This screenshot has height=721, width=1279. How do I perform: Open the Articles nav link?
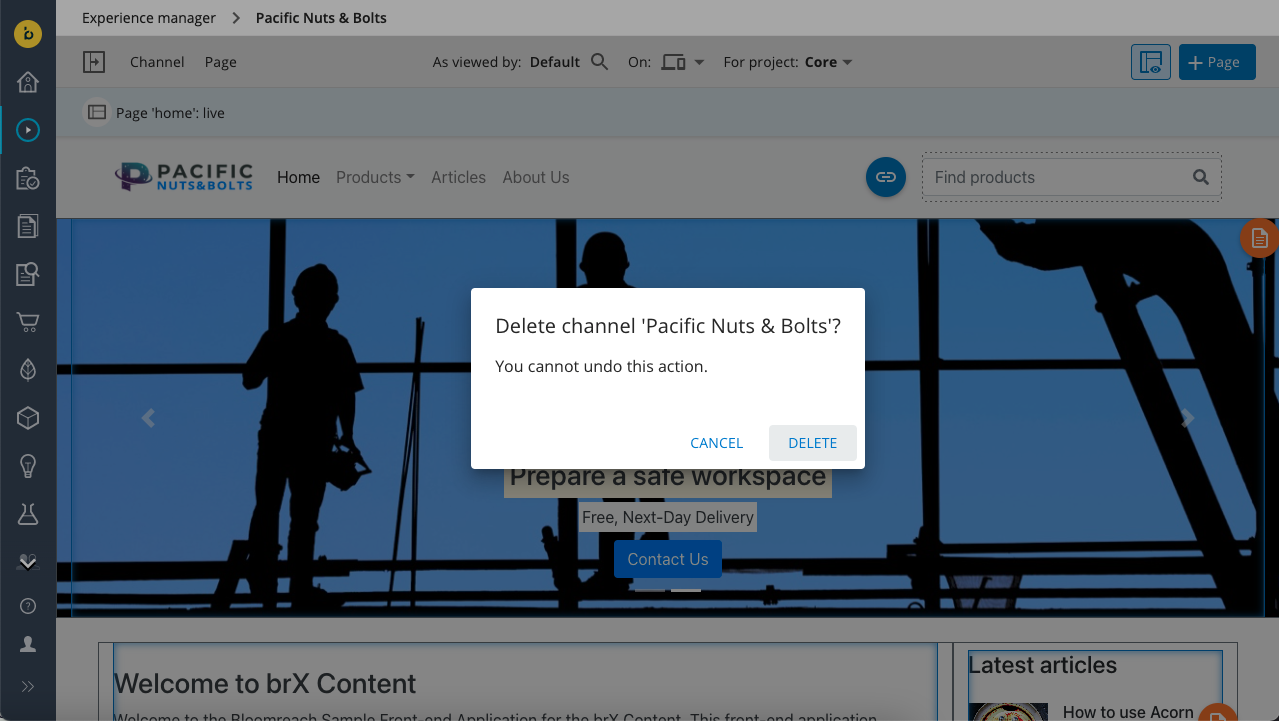tap(458, 177)
